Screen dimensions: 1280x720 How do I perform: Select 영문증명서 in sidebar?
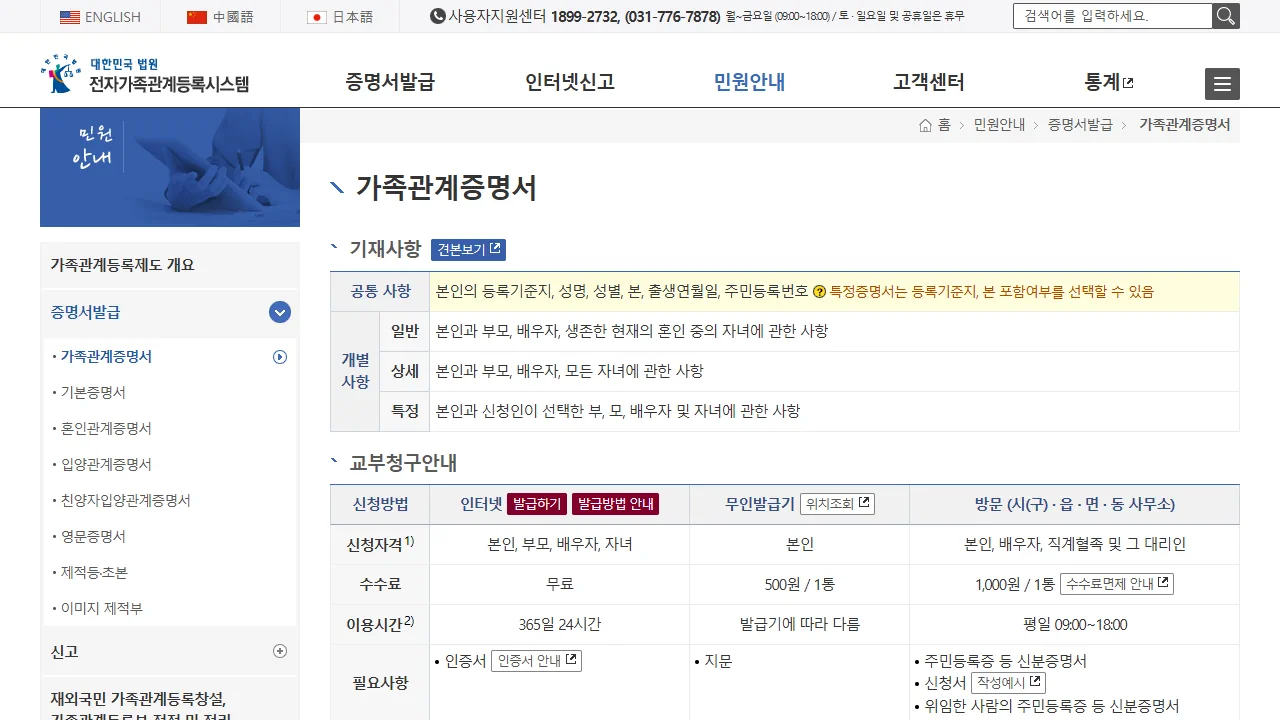[93, 536]
